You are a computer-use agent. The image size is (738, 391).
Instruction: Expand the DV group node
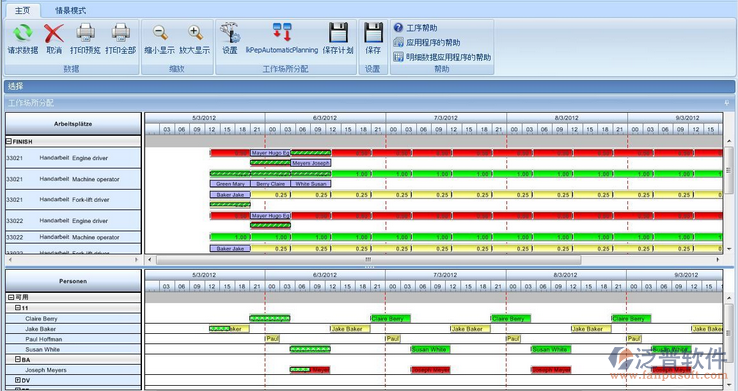tap(18, 380)
